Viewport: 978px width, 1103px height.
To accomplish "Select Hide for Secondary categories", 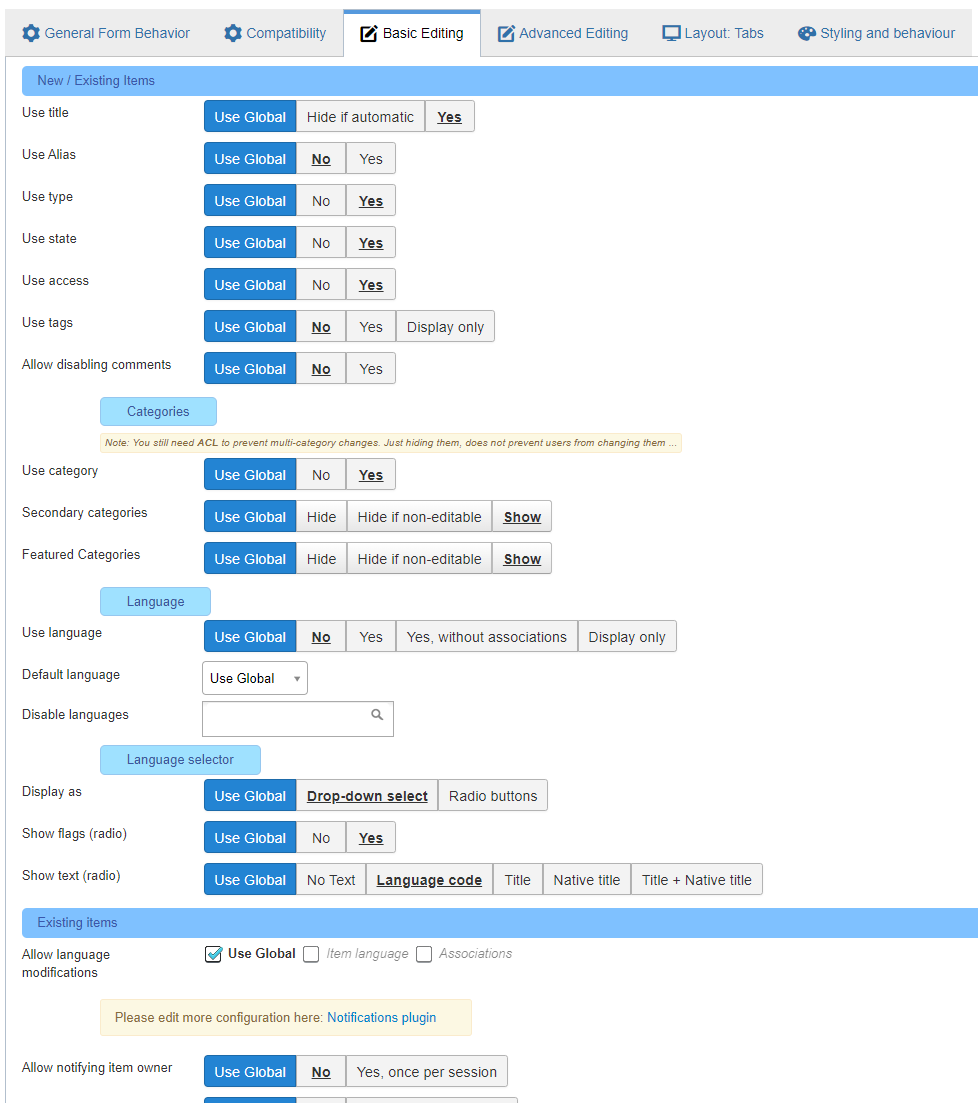I will point(322,517).
